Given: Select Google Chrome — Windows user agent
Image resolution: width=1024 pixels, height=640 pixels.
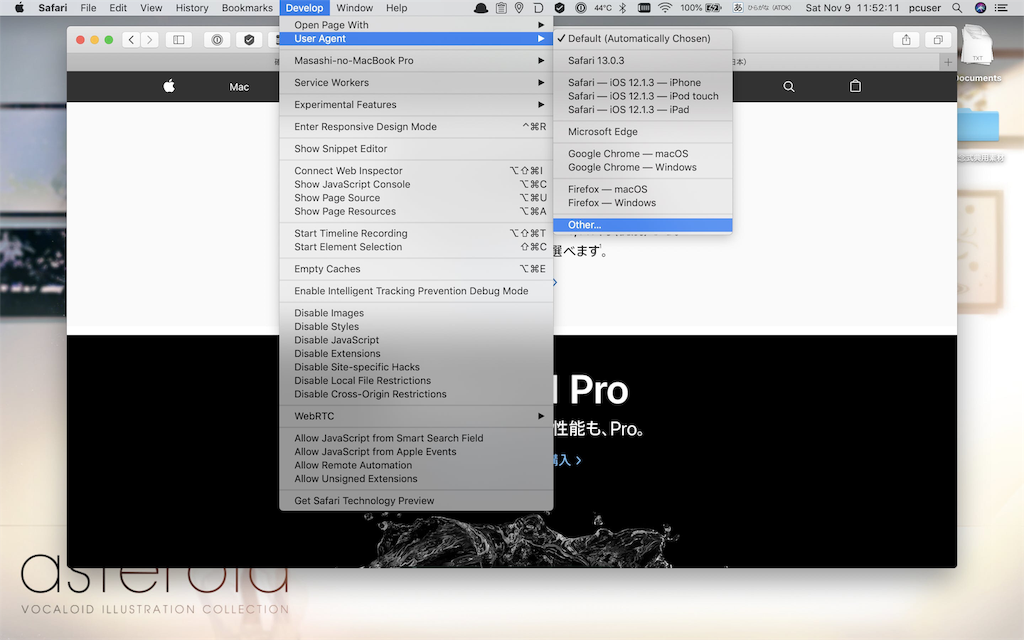Looking at the screenshot, I should 643,167.
